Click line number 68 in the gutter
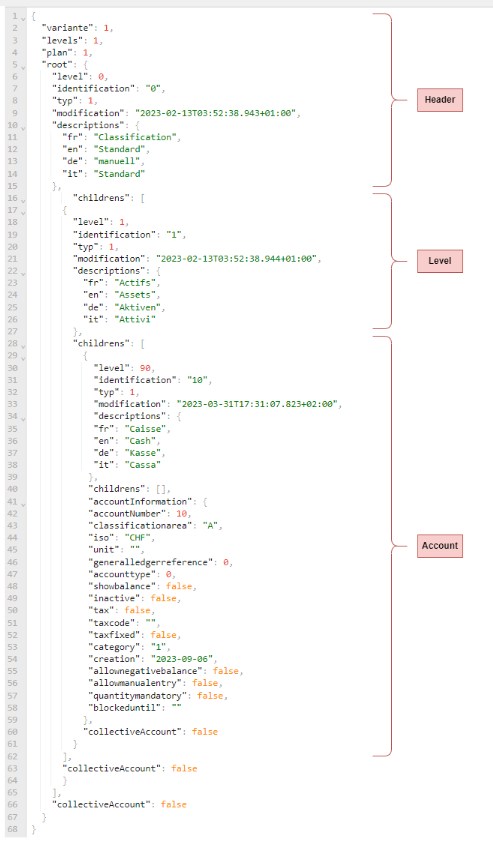 pyautogui.click(x=12, y=829)
